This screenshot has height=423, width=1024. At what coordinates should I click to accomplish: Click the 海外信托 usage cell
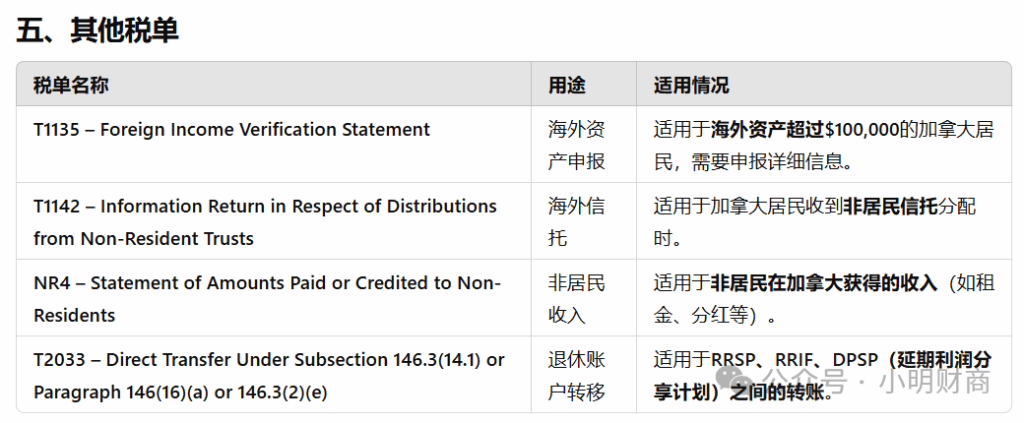click(577, 222)
